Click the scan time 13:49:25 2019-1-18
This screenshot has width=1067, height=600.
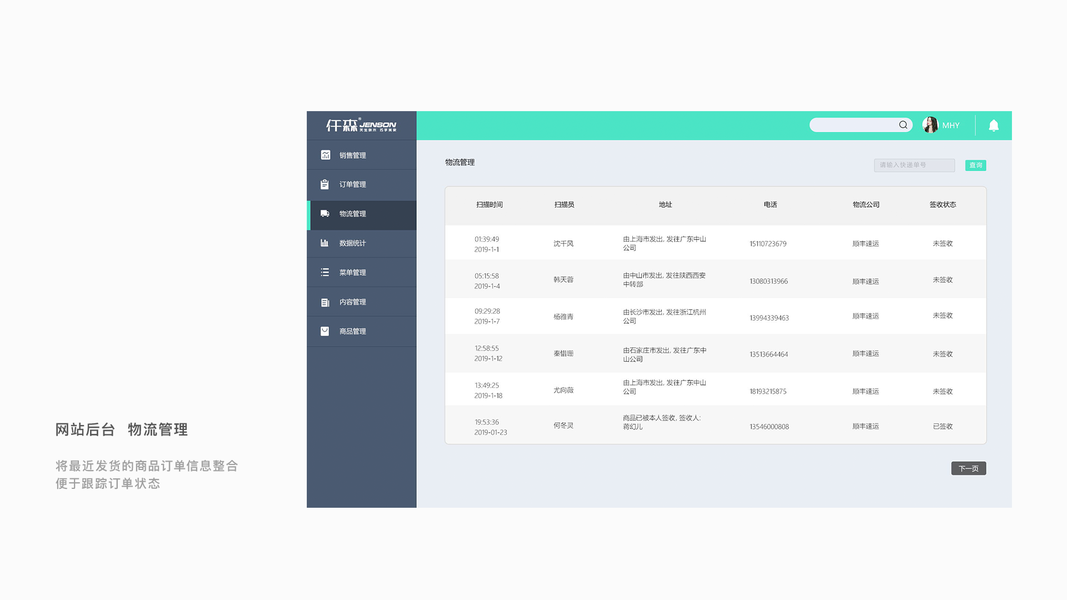point(489,390)
